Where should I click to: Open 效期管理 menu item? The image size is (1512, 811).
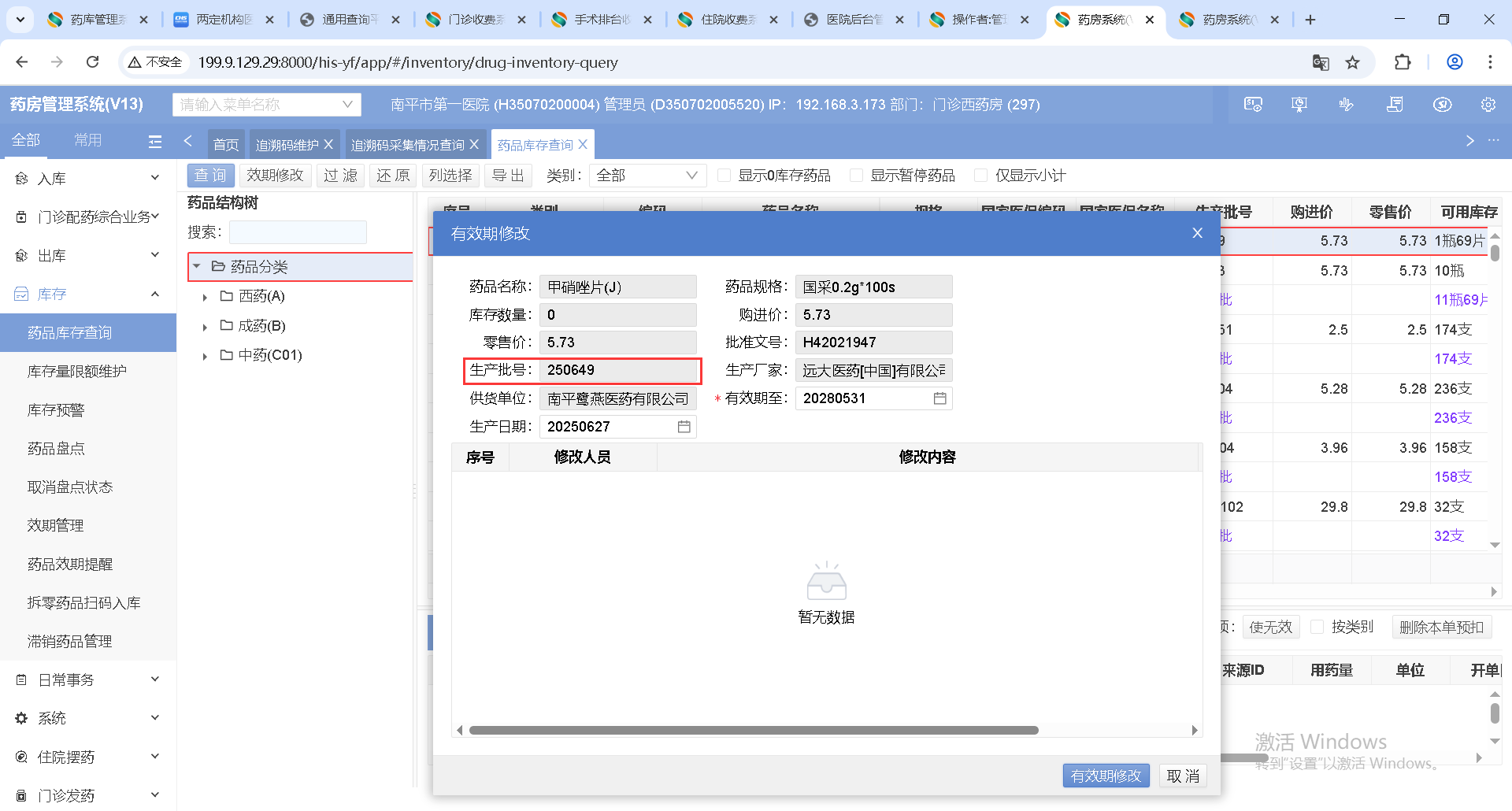click(x=56, y=526)
